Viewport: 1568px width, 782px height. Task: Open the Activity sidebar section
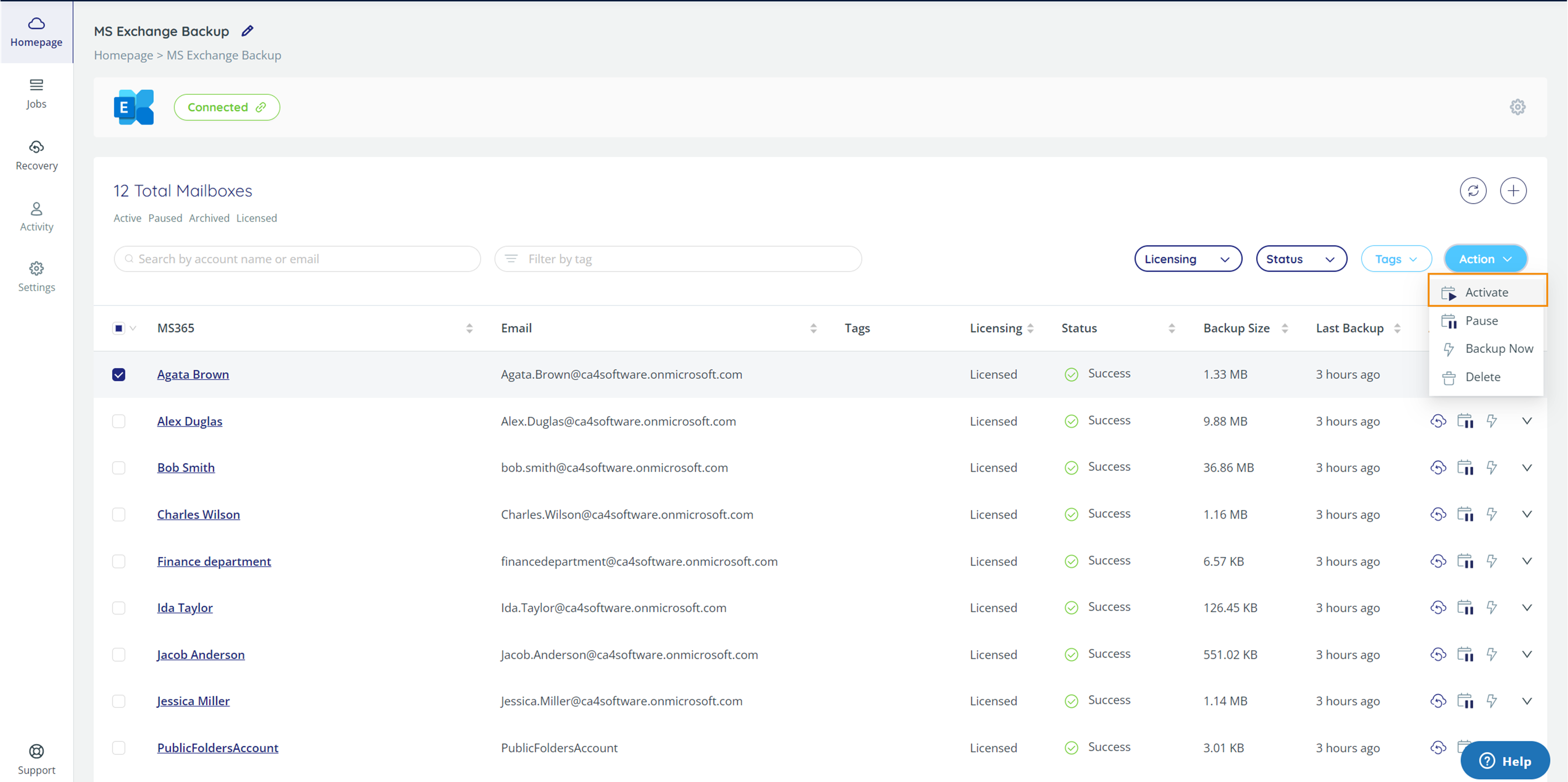[37, 217]
